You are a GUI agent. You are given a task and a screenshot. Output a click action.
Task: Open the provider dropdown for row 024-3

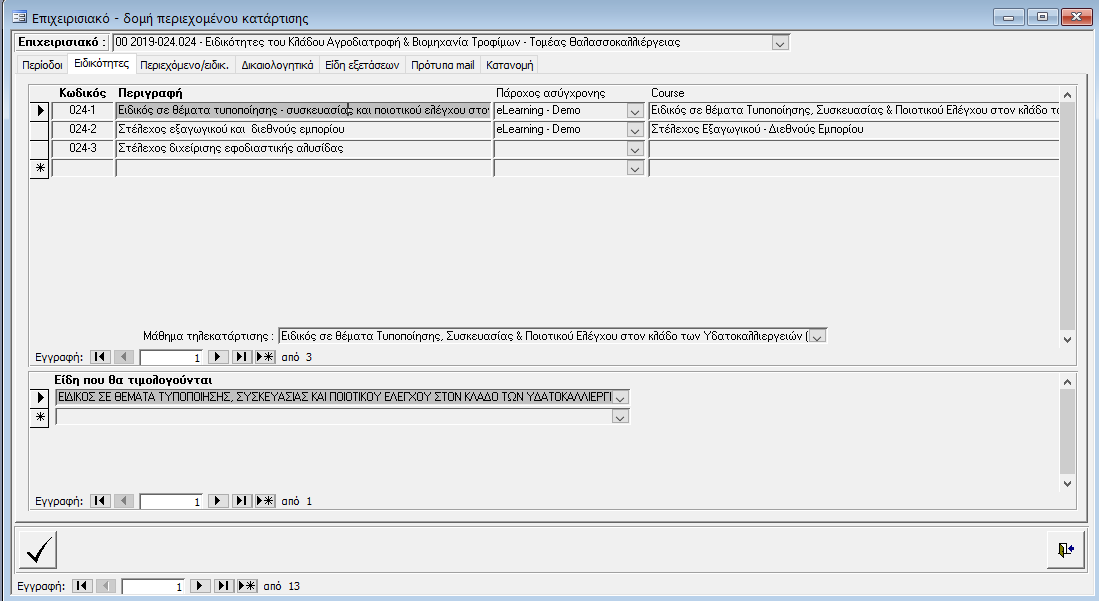(634, 148)
